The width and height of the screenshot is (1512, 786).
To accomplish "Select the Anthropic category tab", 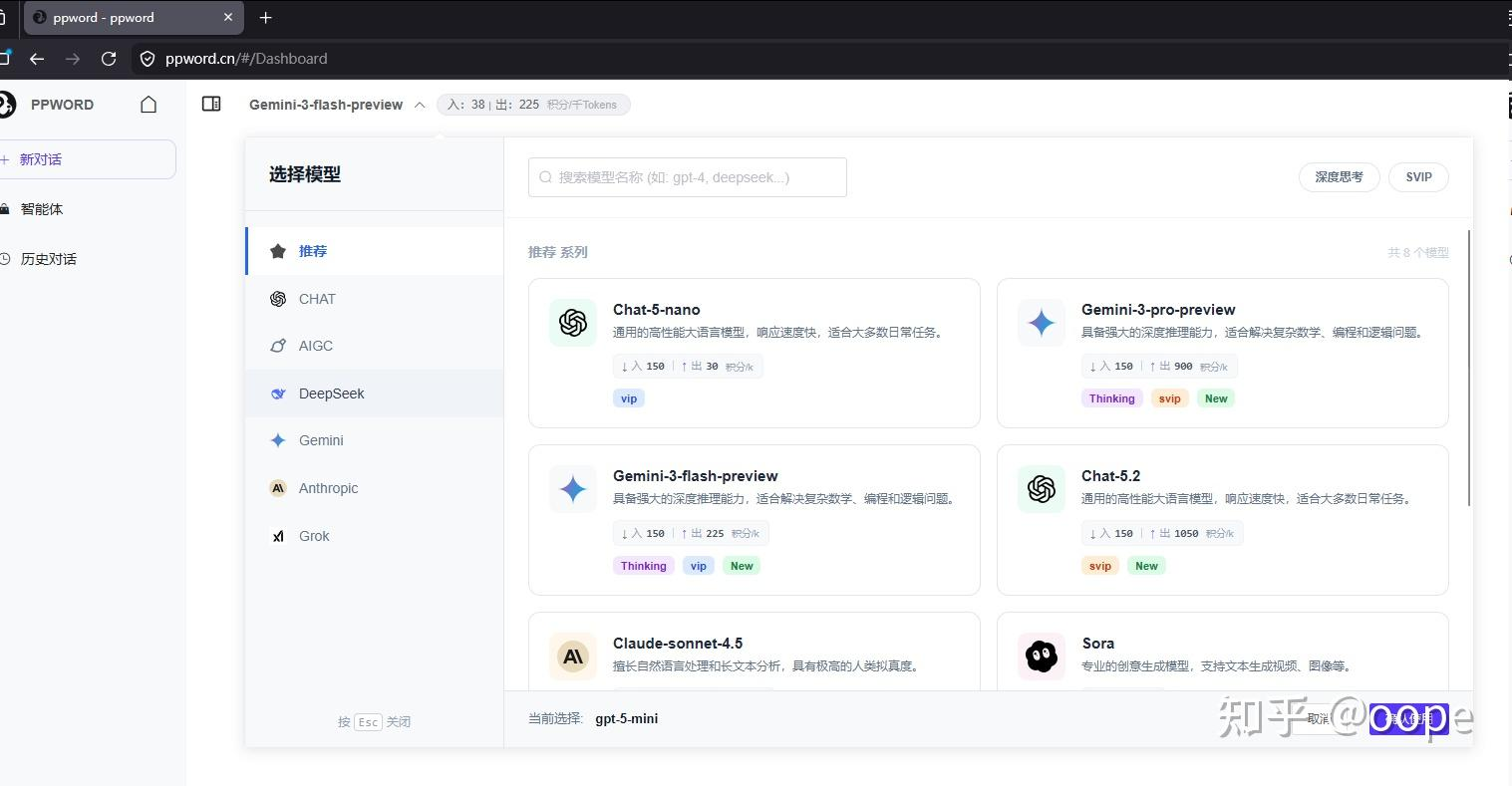I will point(375,488).
